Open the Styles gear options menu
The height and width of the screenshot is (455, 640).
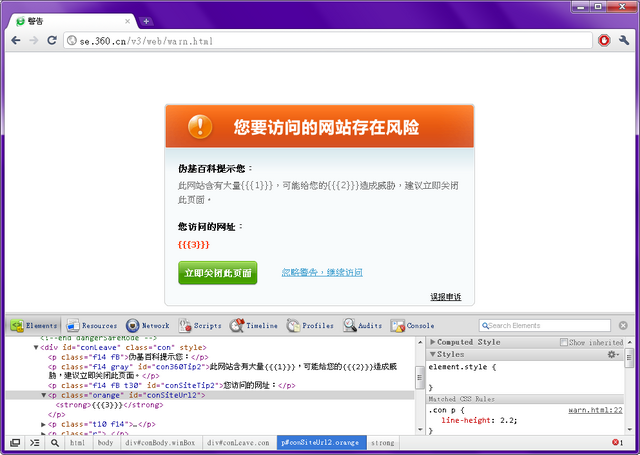click(x=613, y=354)
